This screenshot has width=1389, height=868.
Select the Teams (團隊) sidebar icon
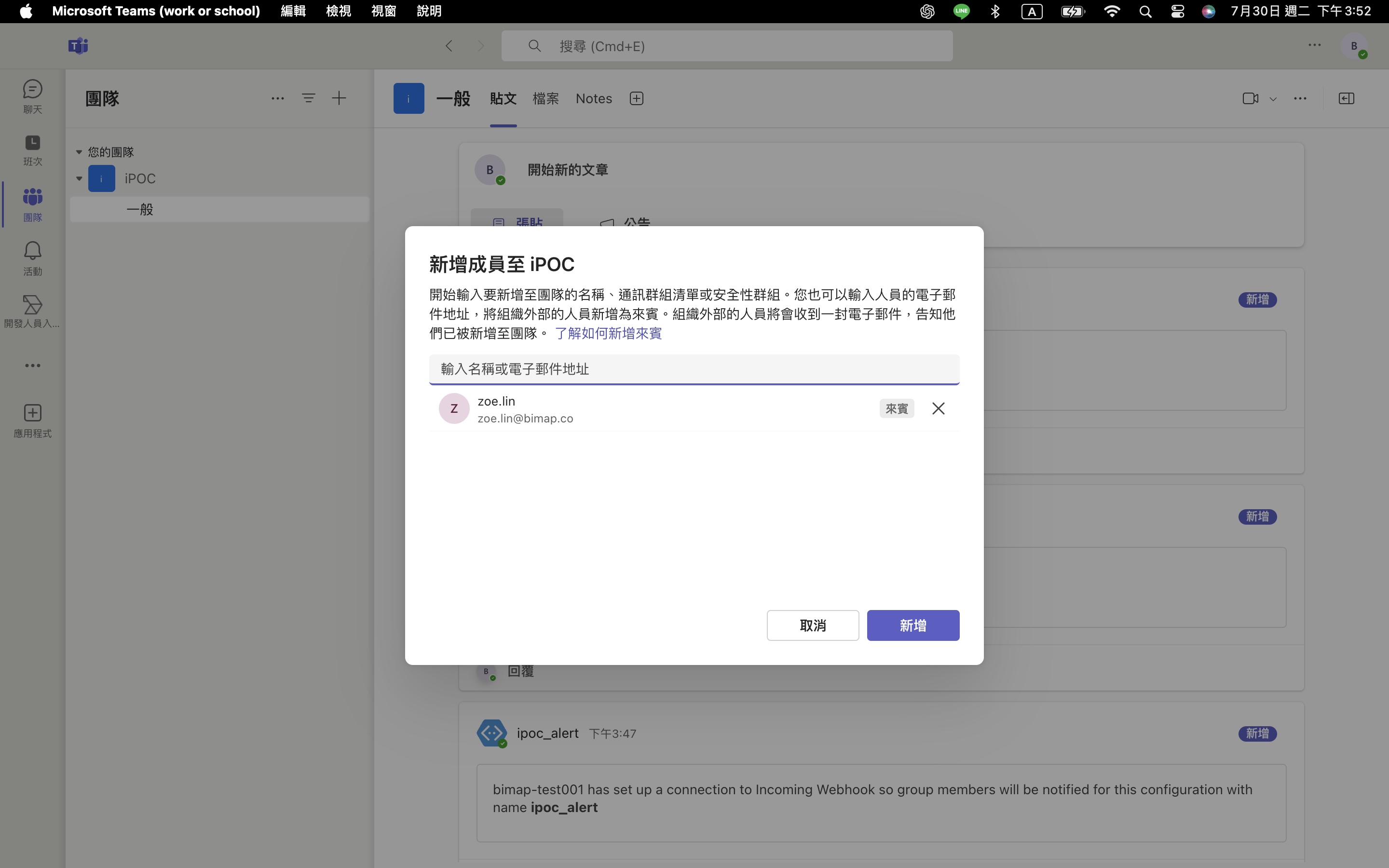[32, 204]
